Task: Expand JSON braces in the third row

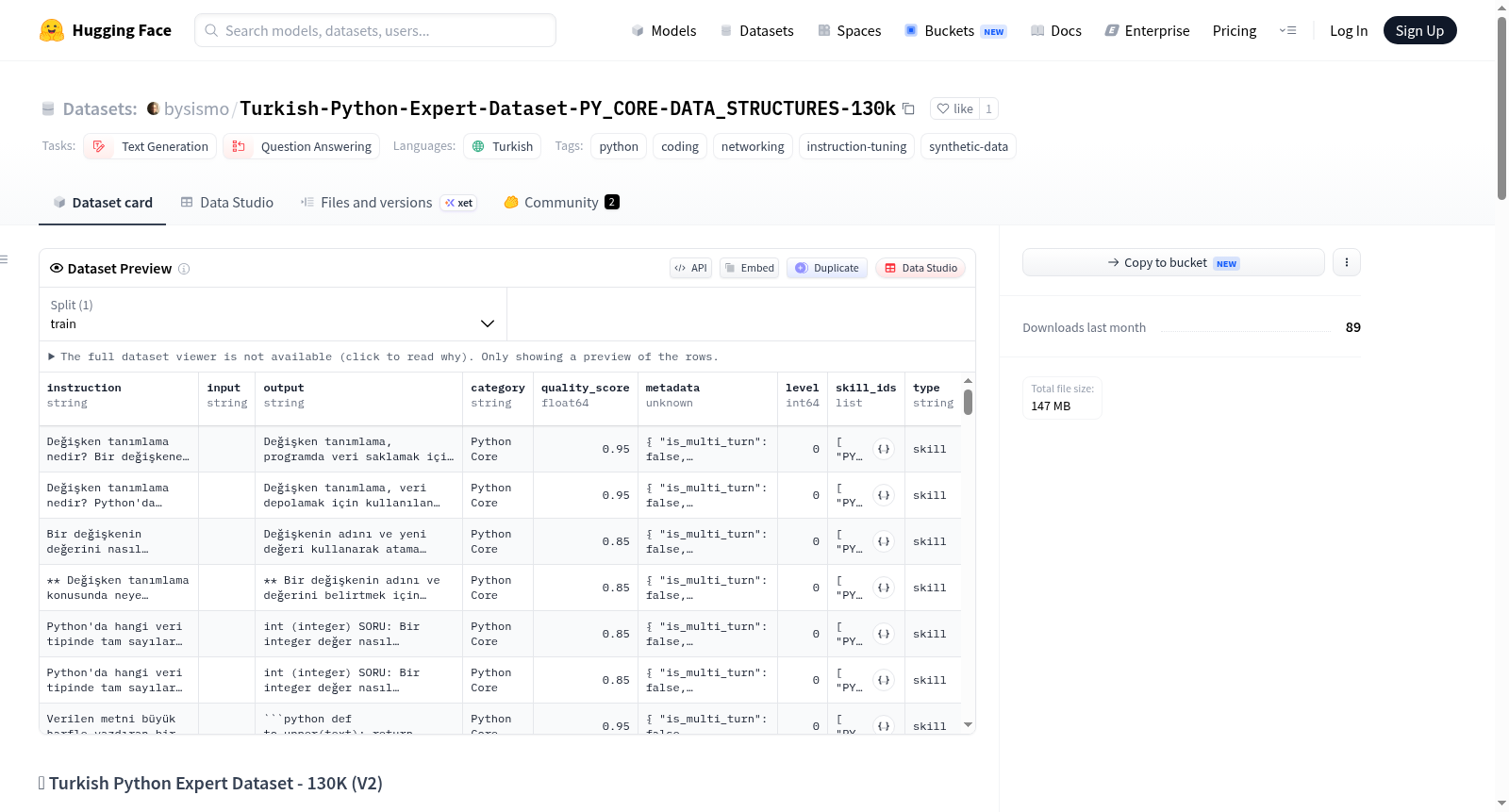Action: click(884, 541)
